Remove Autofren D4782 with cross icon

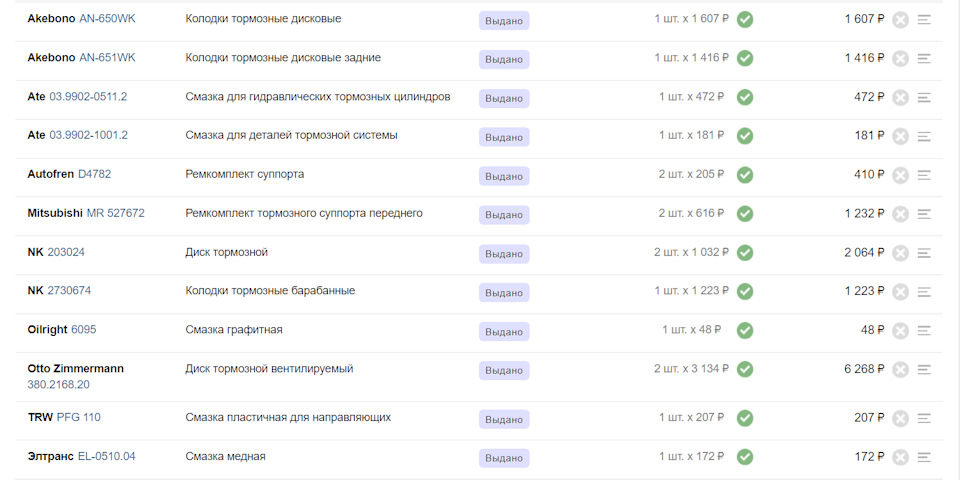pyautogui.click(x=900, y=175)
